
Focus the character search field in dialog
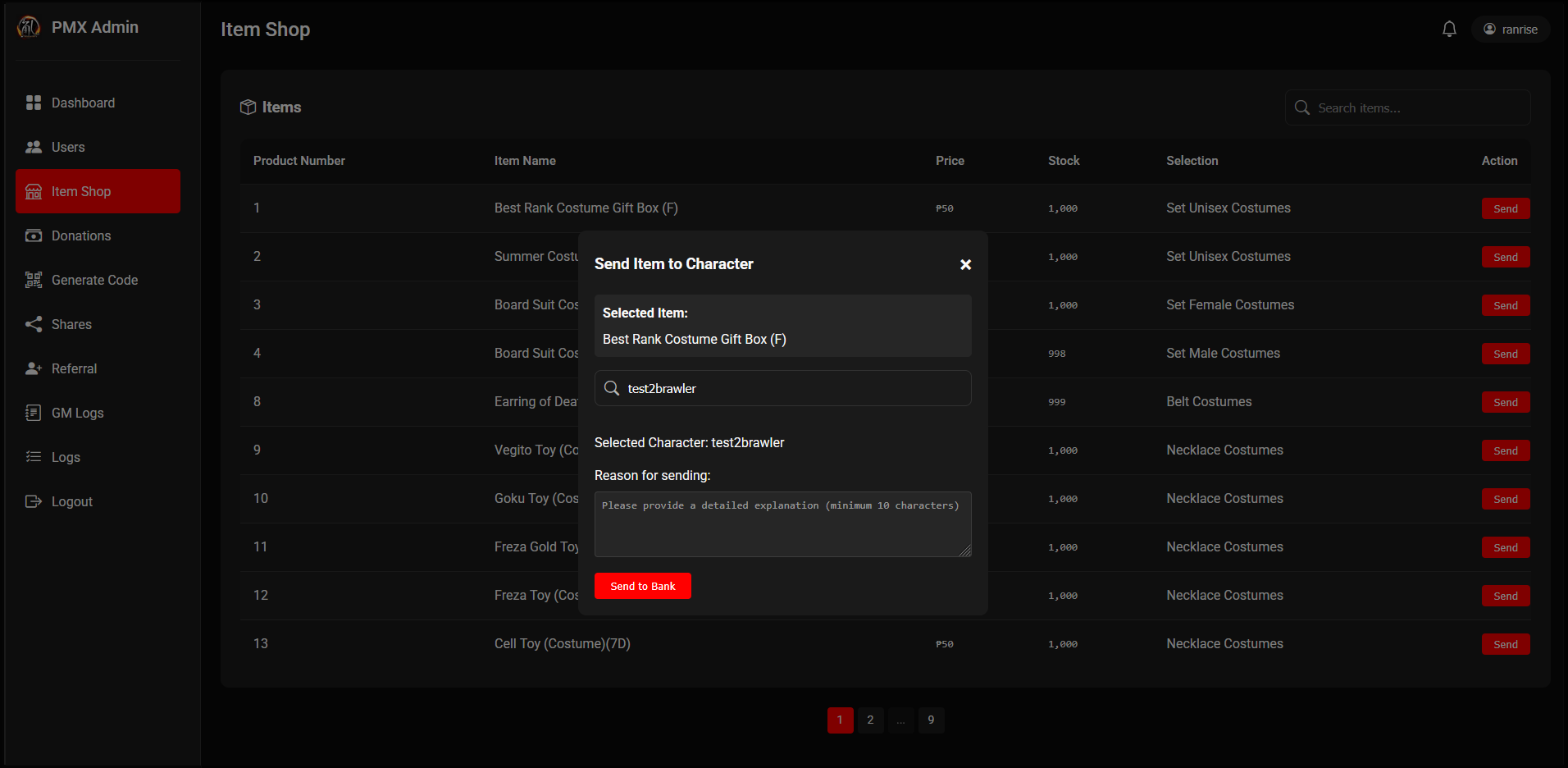[x=794, y=388]
